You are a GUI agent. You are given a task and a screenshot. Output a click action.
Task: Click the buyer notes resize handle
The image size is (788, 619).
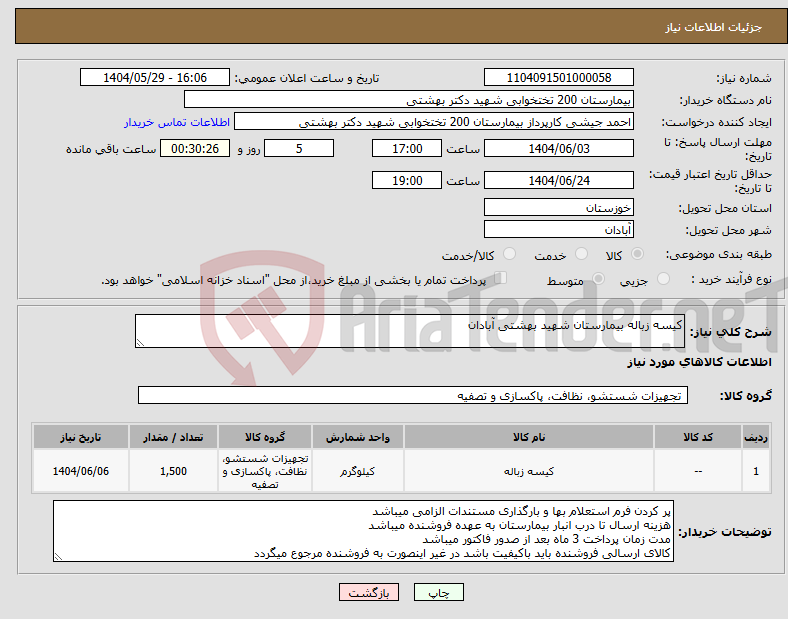58,557
